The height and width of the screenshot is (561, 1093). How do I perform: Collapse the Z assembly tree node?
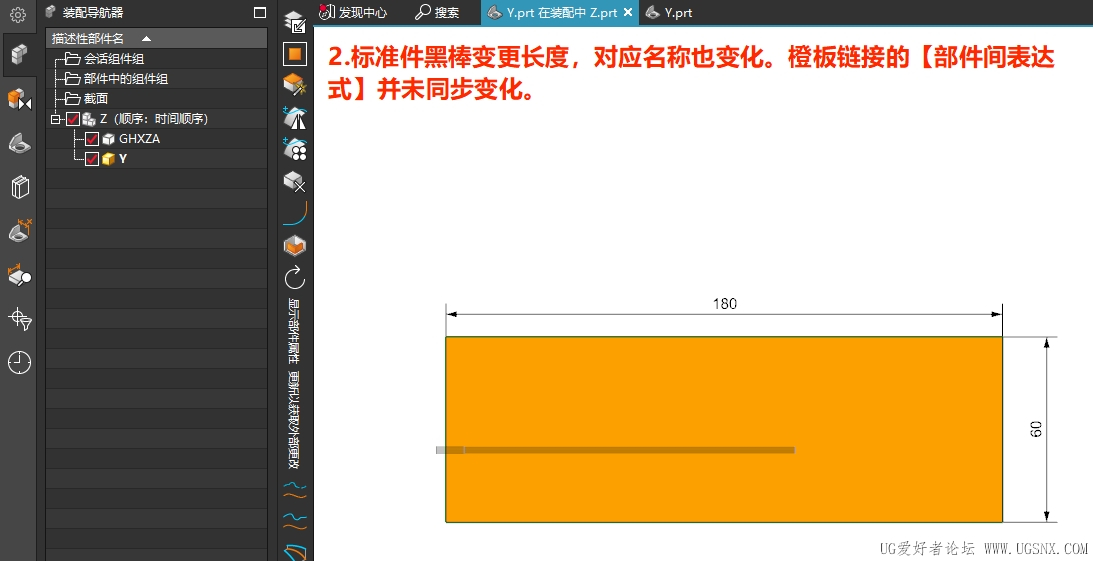click(55, 119)
